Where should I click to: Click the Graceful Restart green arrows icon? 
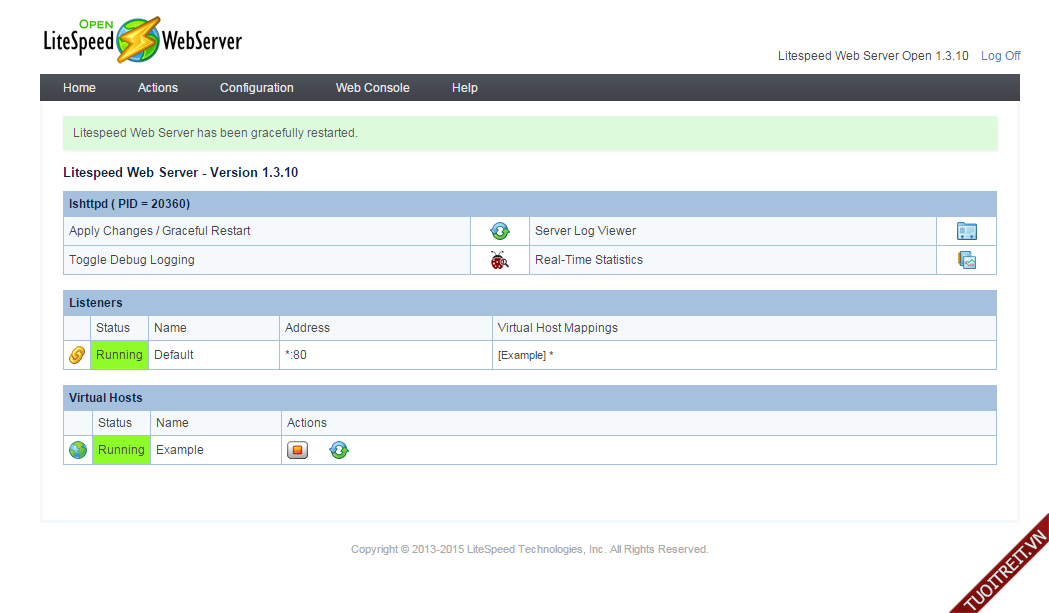click(x=500, y=231)
